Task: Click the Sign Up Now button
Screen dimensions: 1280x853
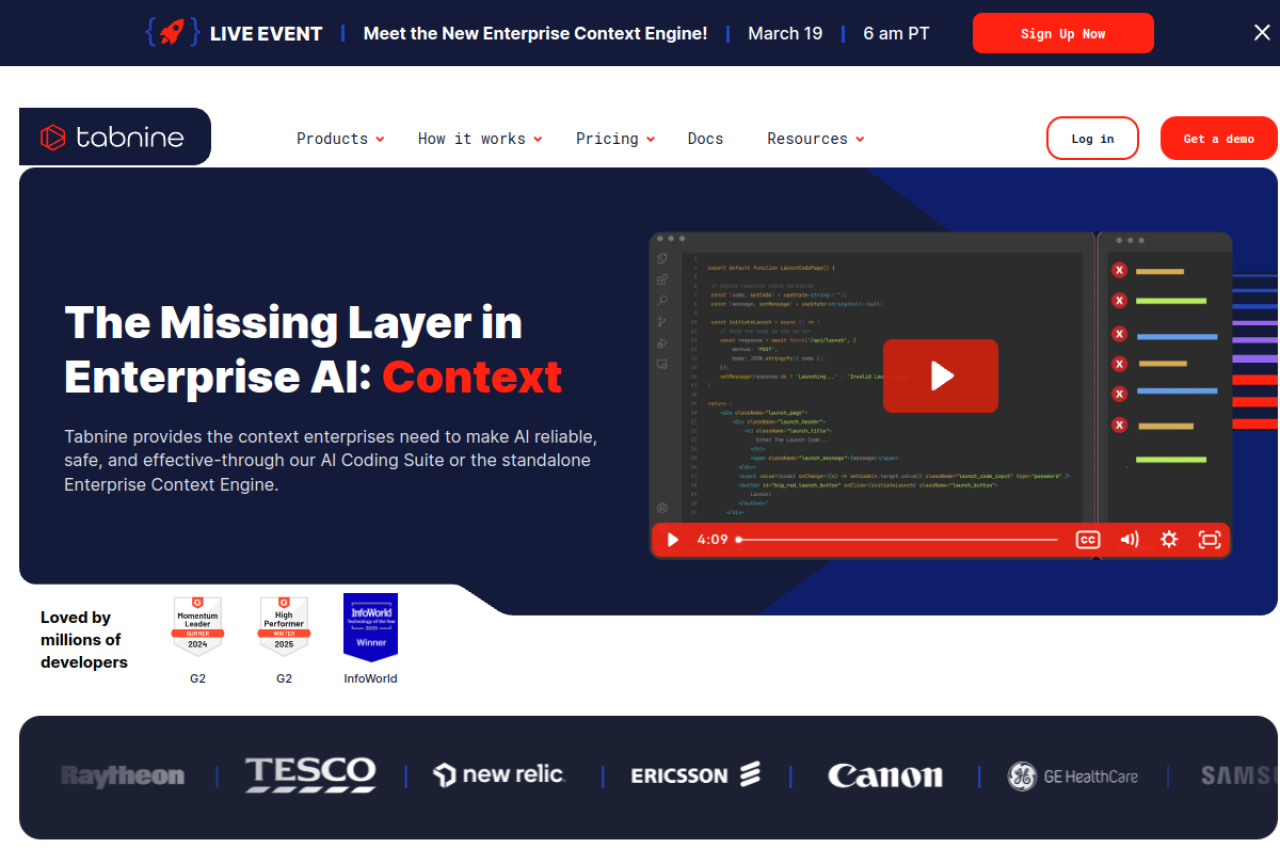Action: (1063, 33)
